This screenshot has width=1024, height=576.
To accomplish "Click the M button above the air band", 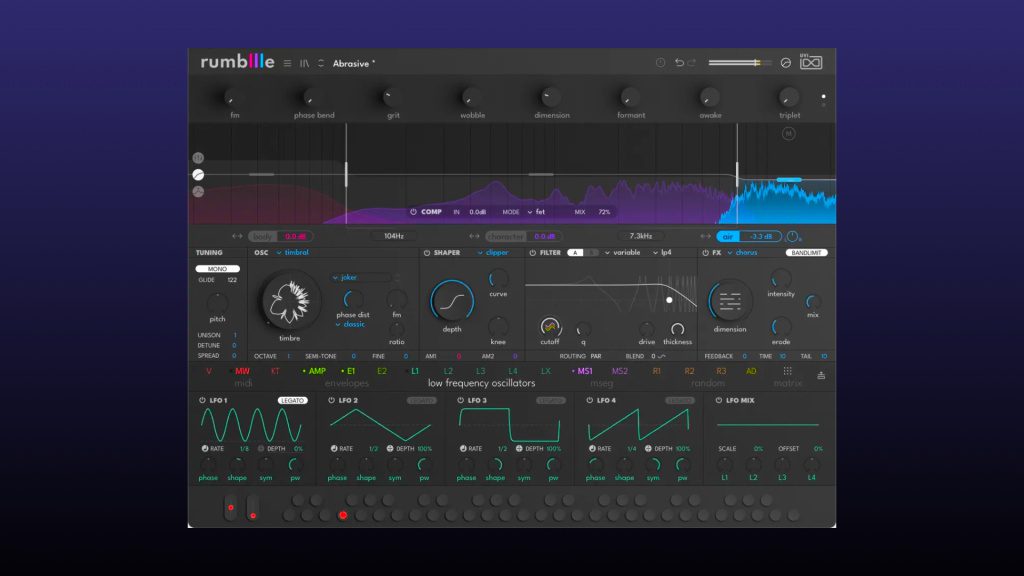I will click(x=788, y=134).
